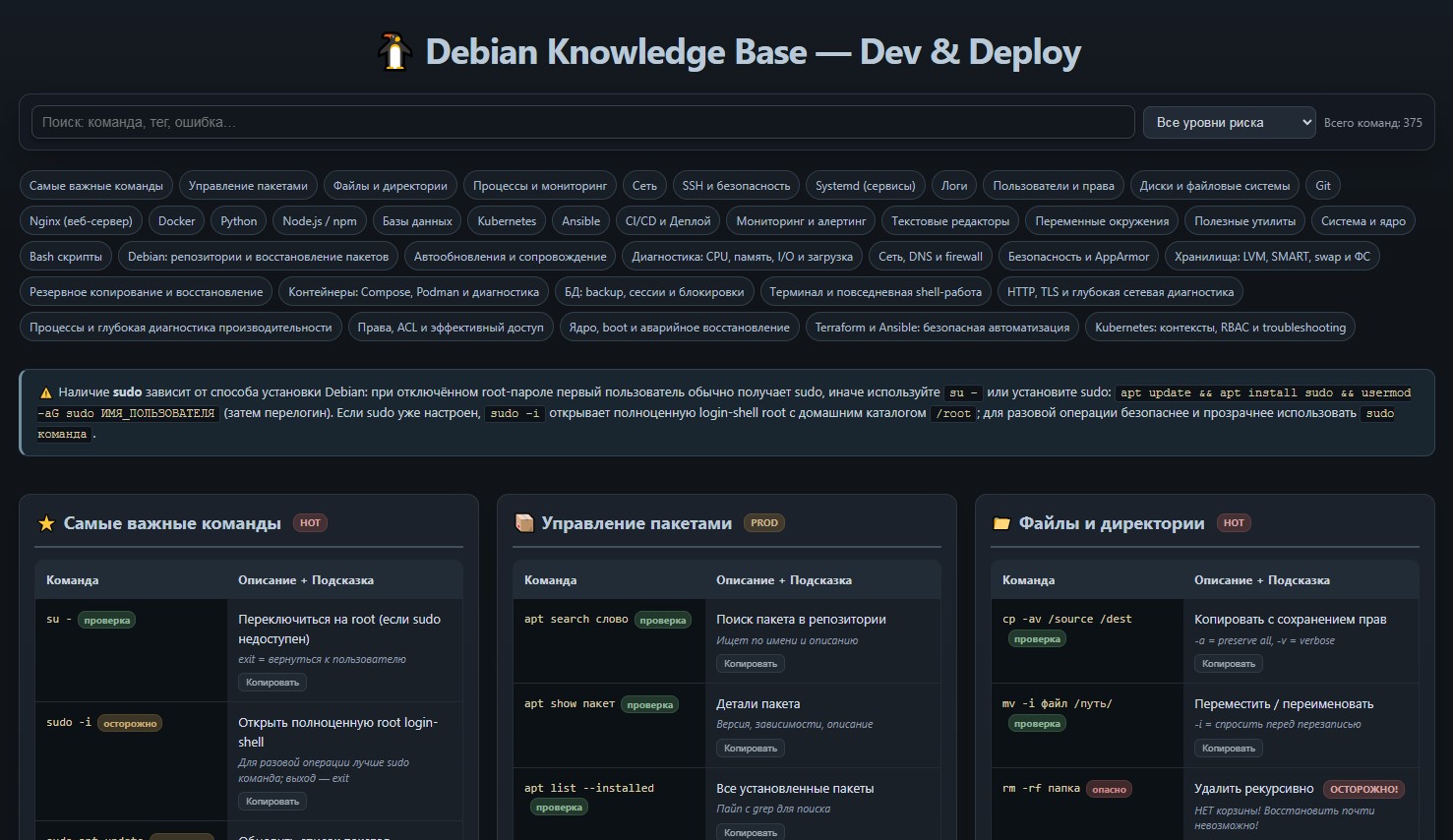Open the Логи chip
This screenshot has width=1453, height=840.
(x=954, y=186)
